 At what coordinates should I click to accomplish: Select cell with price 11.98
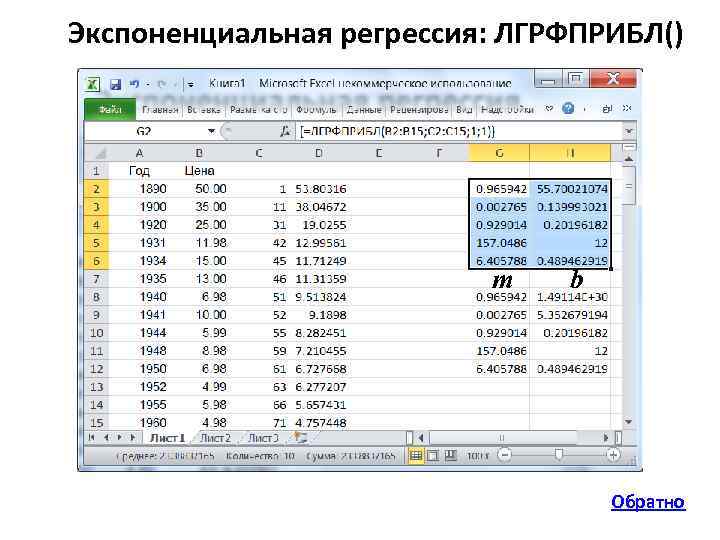[x=199, y=242]
